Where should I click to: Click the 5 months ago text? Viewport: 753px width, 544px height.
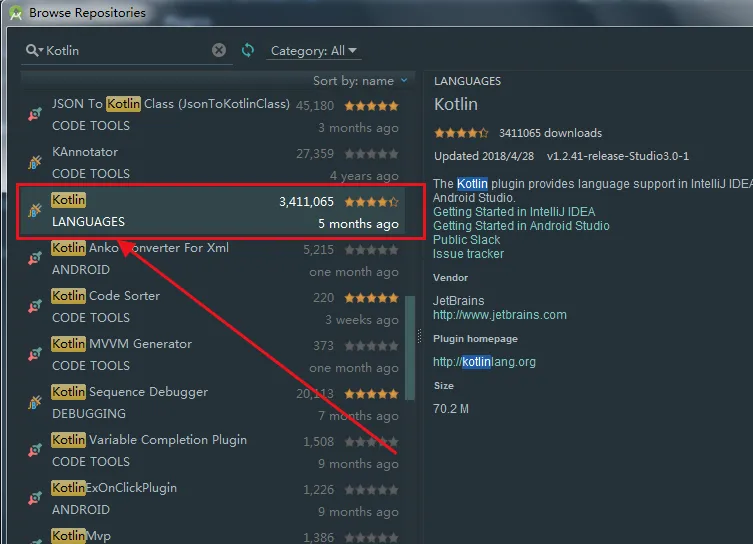click(x=358, y=224)
